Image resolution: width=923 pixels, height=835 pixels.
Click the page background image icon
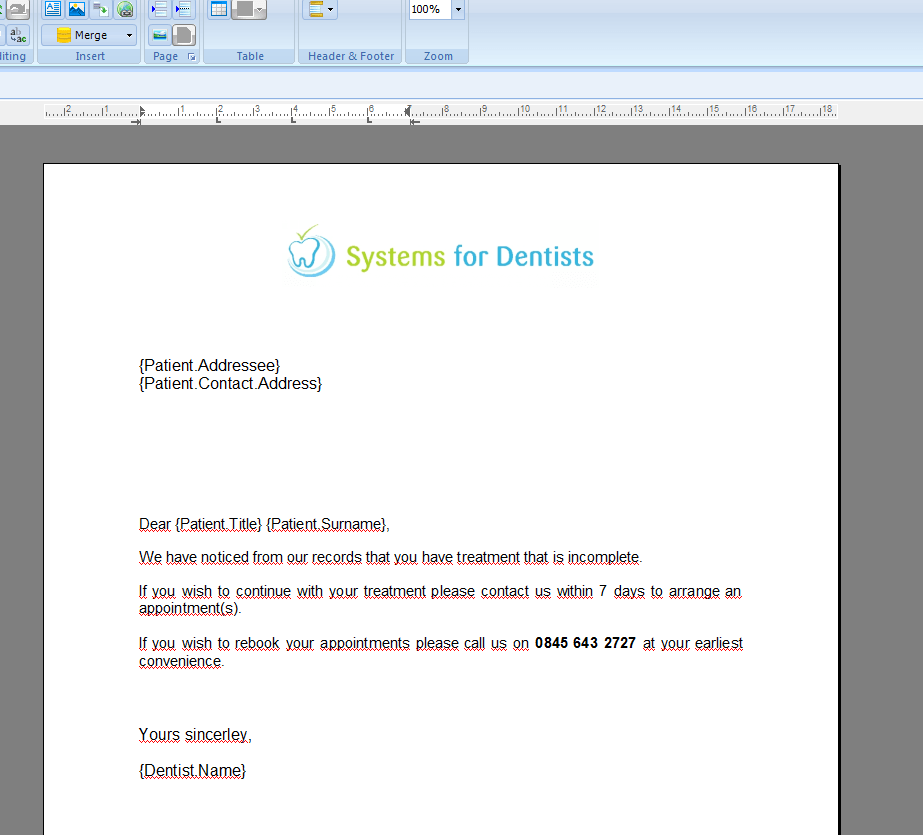(159, 35)
